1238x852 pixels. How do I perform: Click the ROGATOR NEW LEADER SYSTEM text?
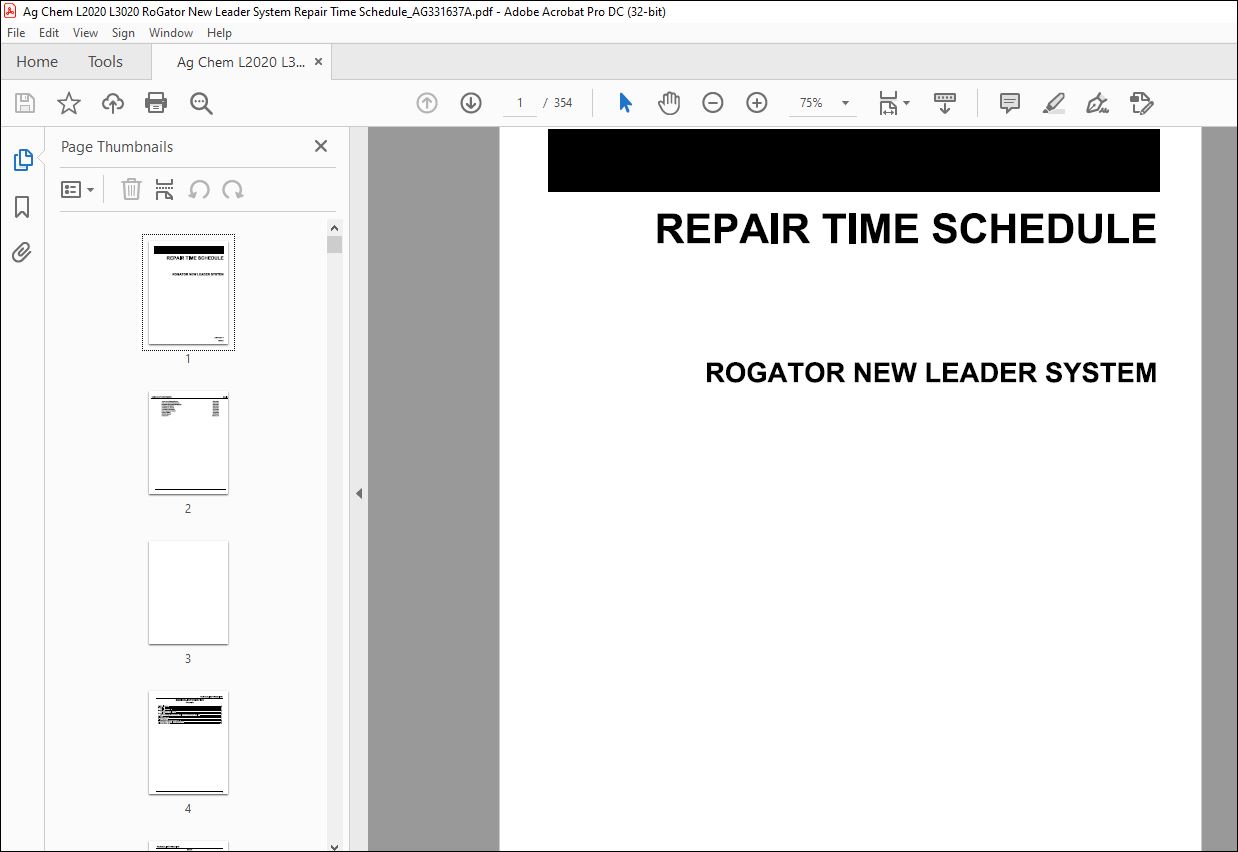click(x=931, y=373)
